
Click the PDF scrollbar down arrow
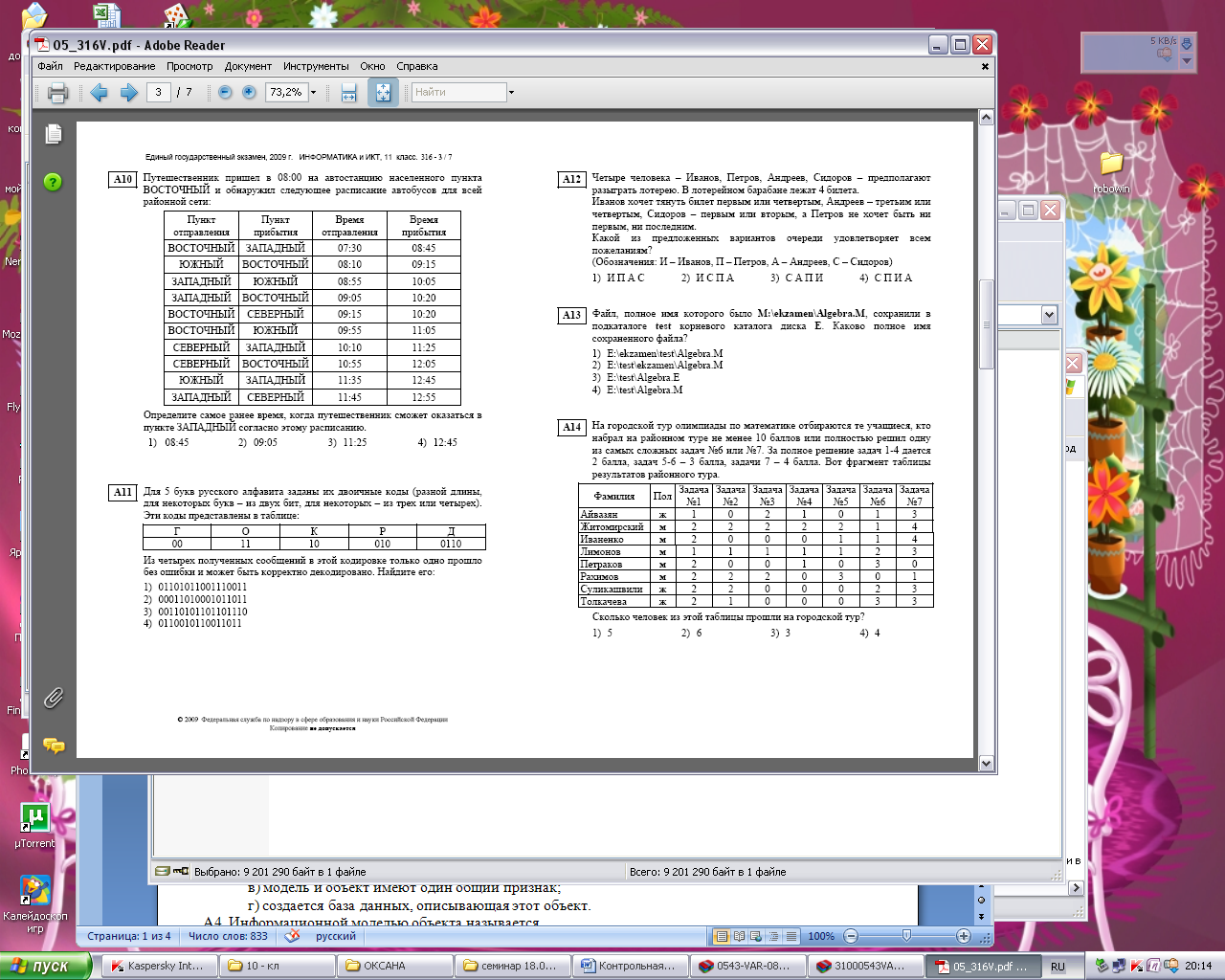pyautogui.click(x=987, y=764)
